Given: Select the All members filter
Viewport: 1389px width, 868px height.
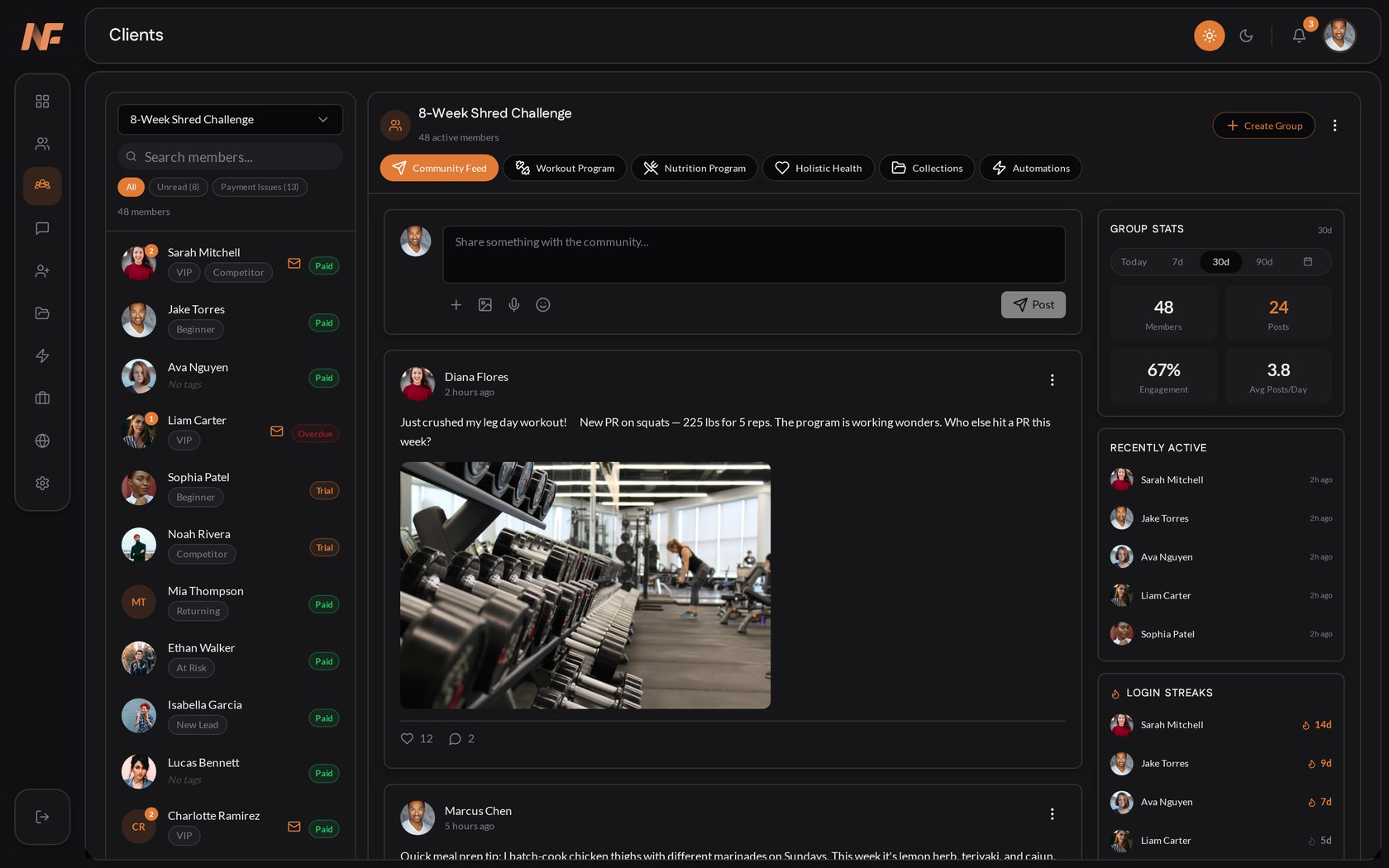Looking at the screenshot, I should 131,187.
